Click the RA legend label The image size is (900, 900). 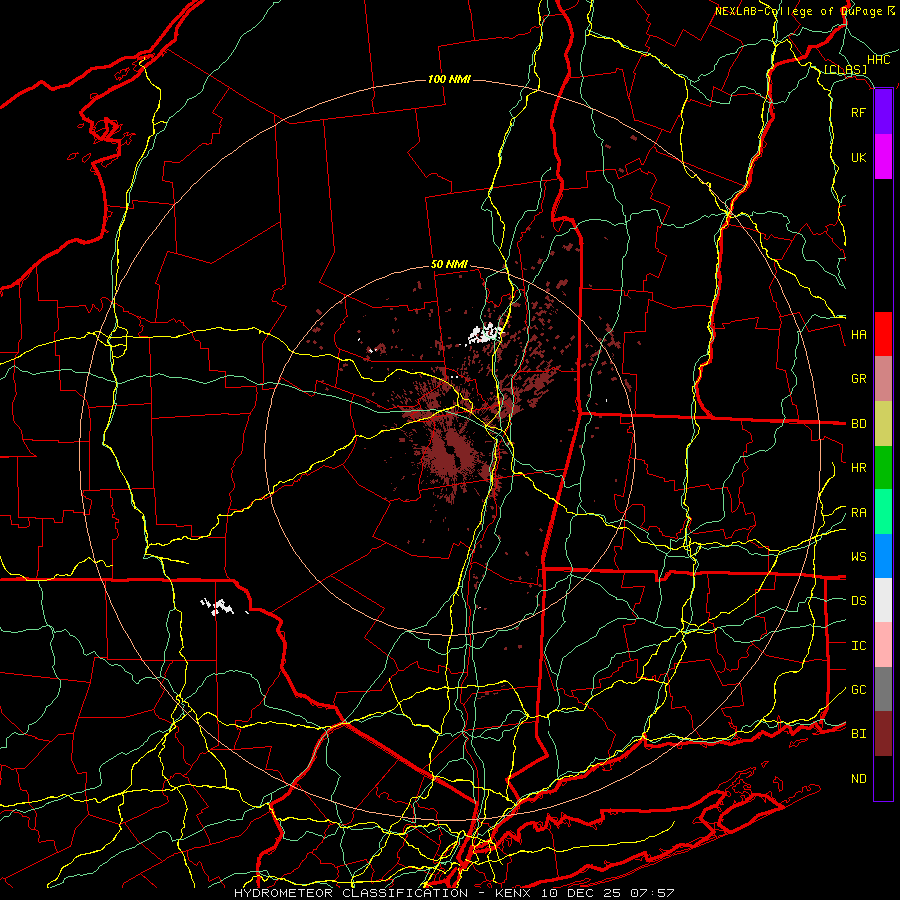tap(858, 513)
